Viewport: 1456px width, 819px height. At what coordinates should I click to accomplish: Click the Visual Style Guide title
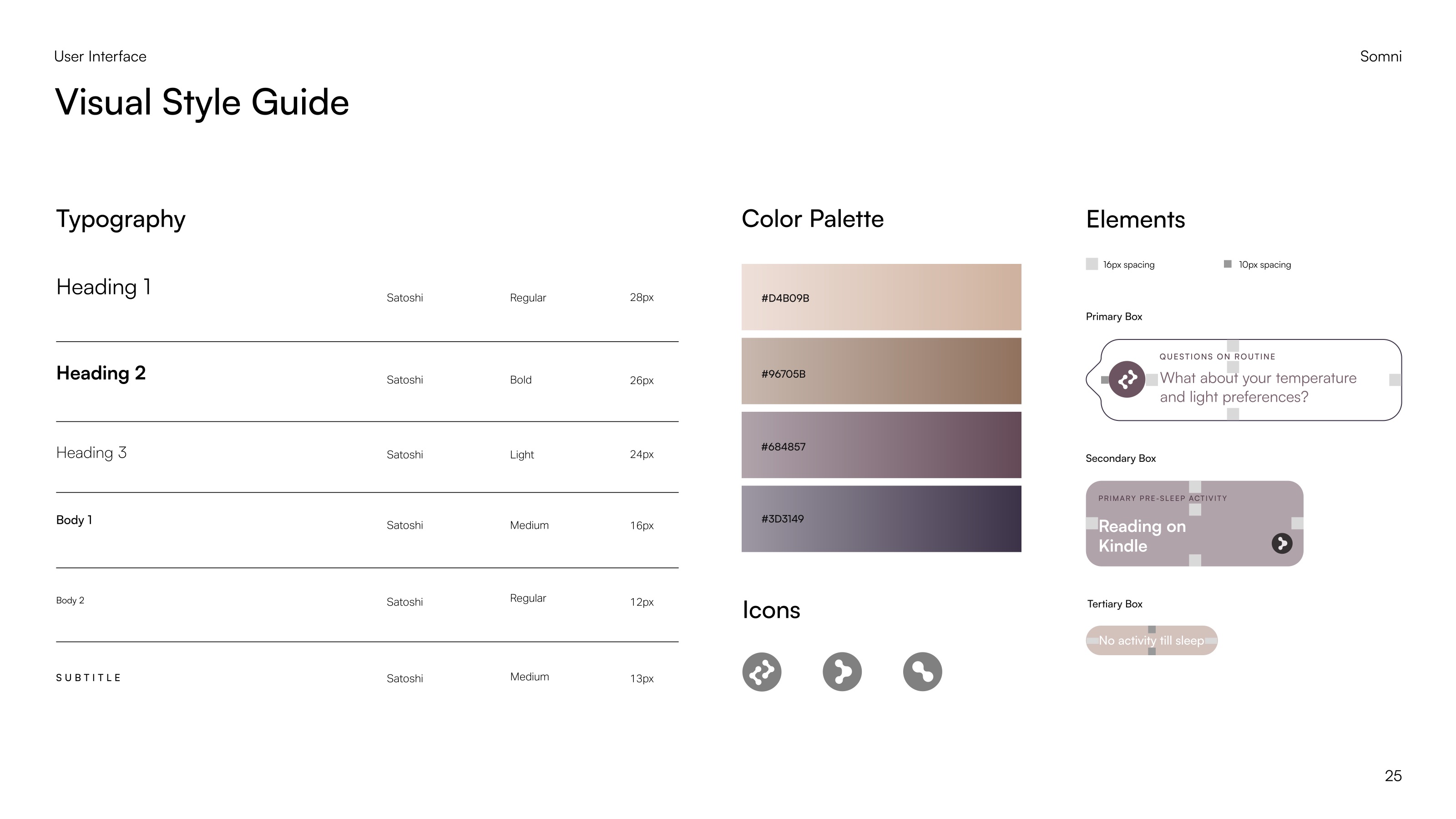click(x=202, y=103)
